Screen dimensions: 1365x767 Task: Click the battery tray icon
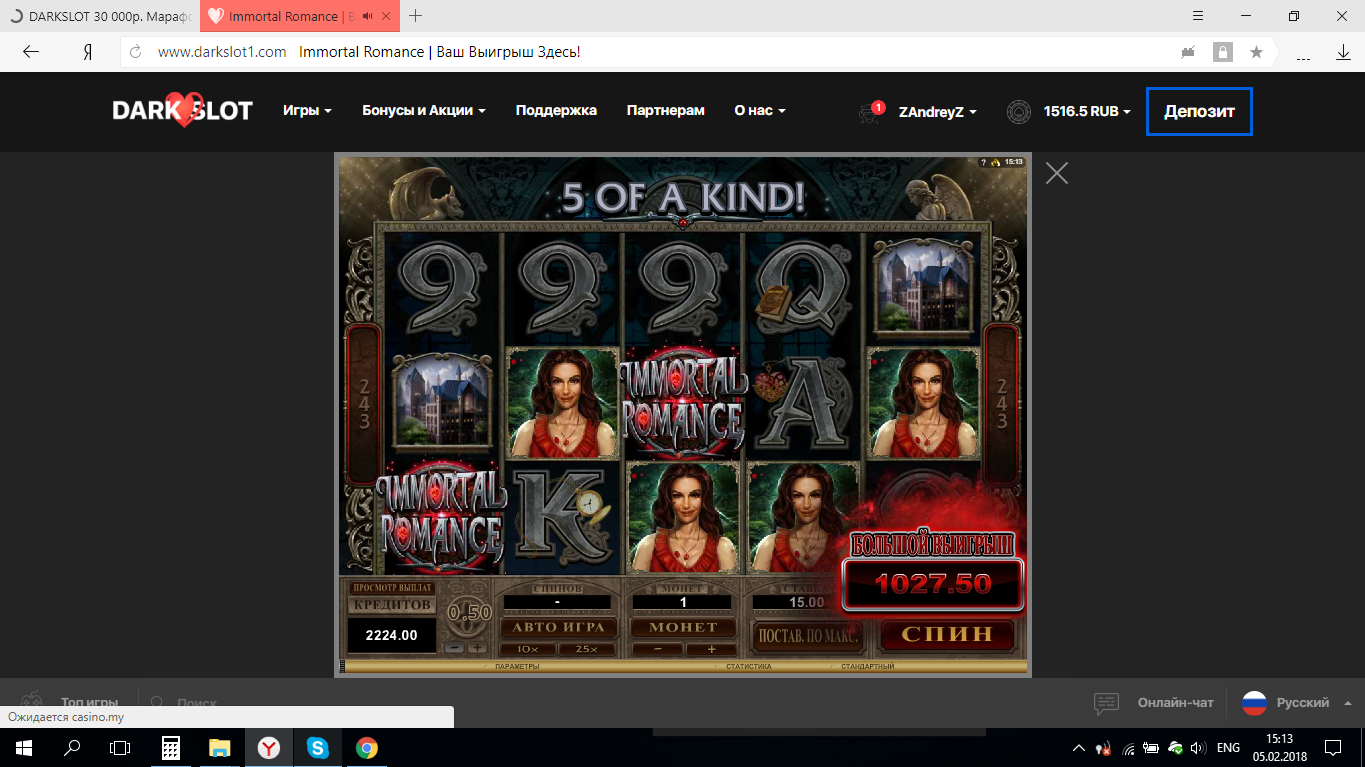[1152, 747]
